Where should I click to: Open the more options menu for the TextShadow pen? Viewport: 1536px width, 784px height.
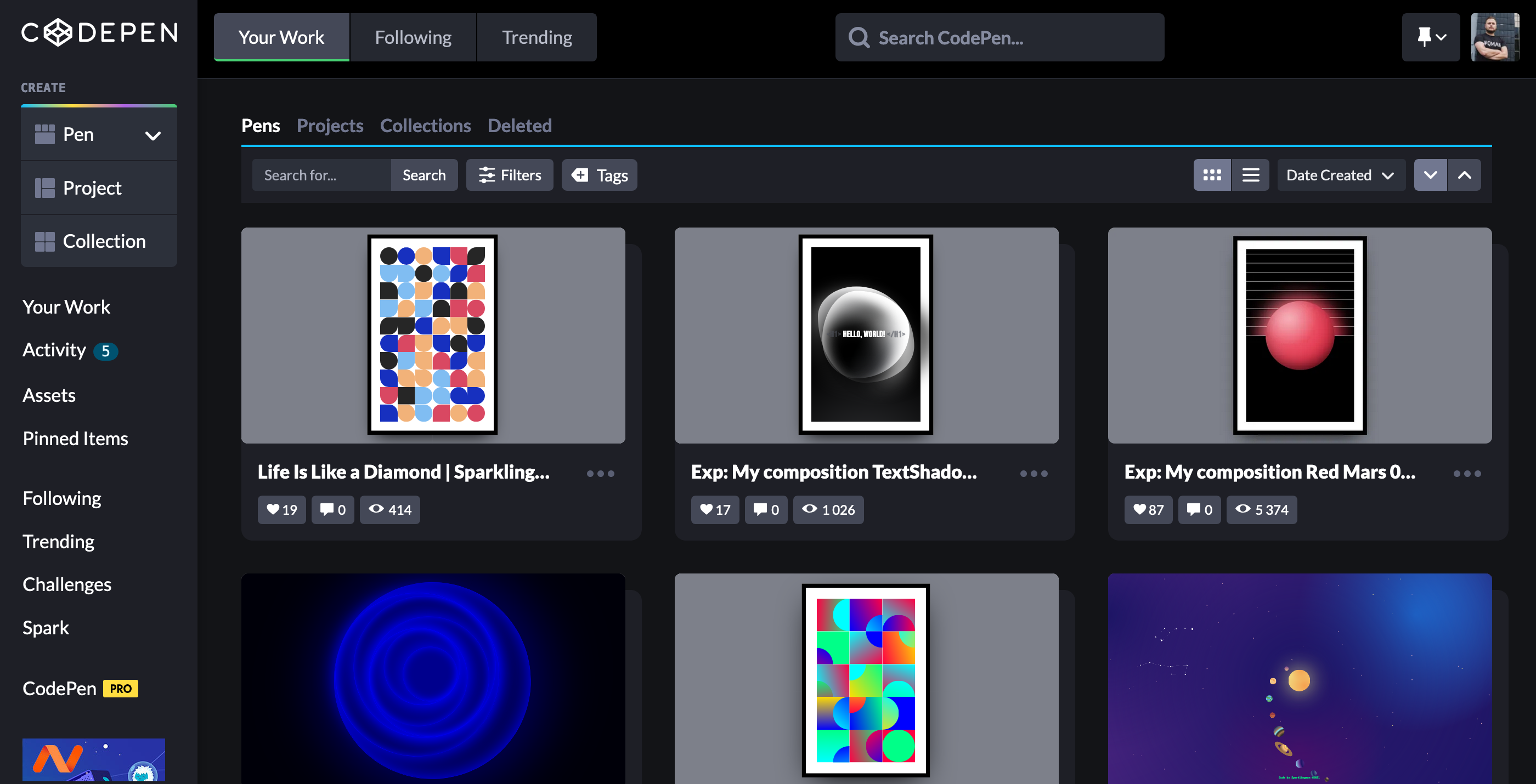pos(1034,474)
